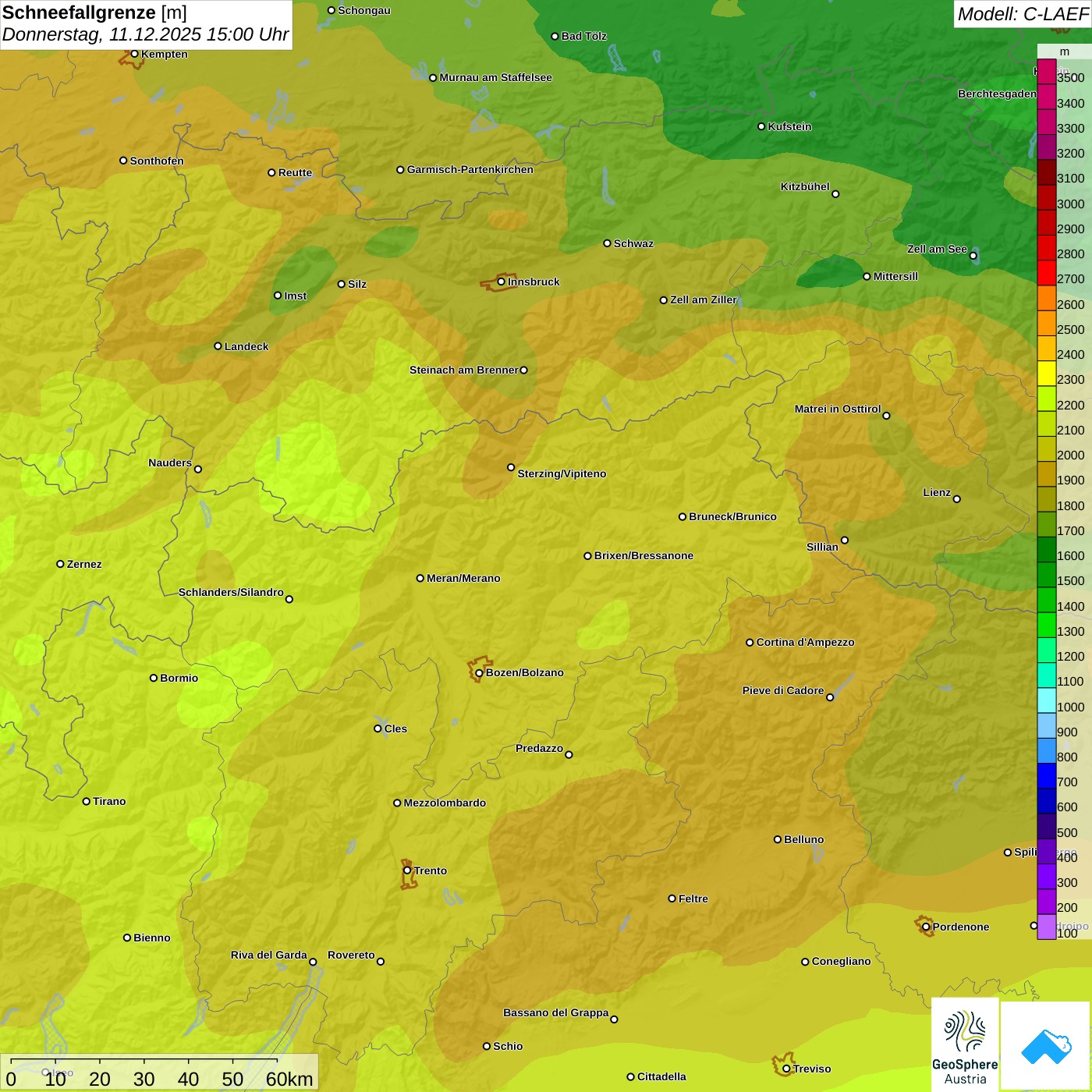The width and height of the screenshot is (1092, 1092).
Task: Select the Trento city marker
Action: point(407,870)
